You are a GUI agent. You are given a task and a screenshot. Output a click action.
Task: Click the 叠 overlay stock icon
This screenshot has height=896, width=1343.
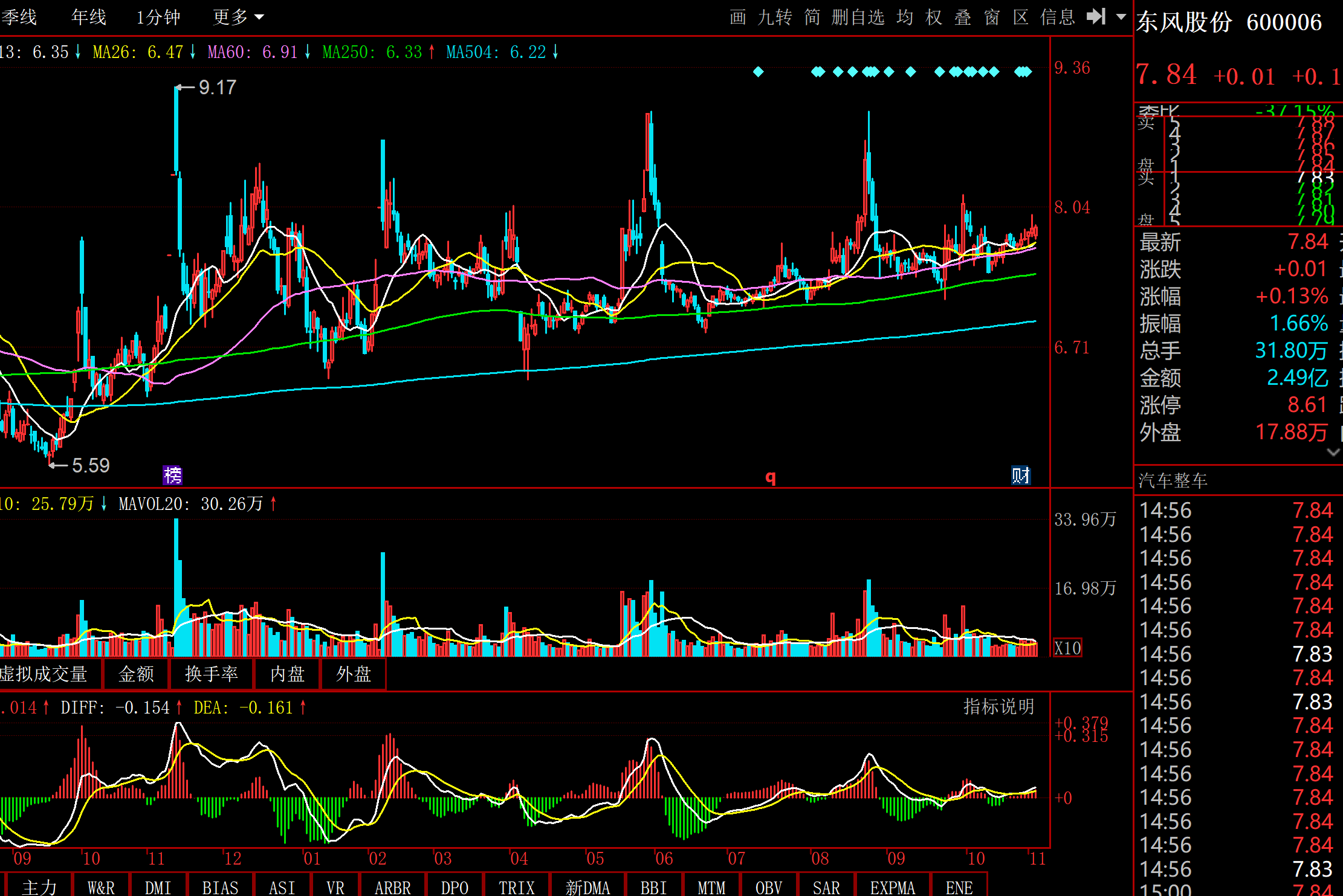click(x=963, y=17)
